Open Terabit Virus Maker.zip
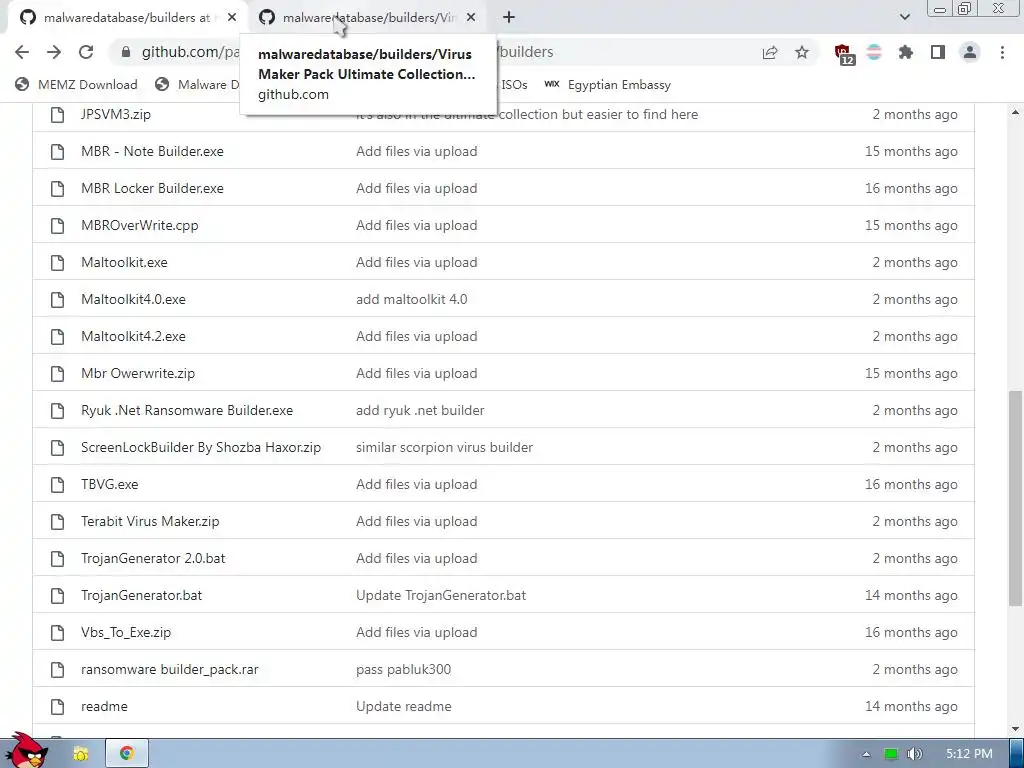Screen dimensions: 1024x768 (150, 521)
